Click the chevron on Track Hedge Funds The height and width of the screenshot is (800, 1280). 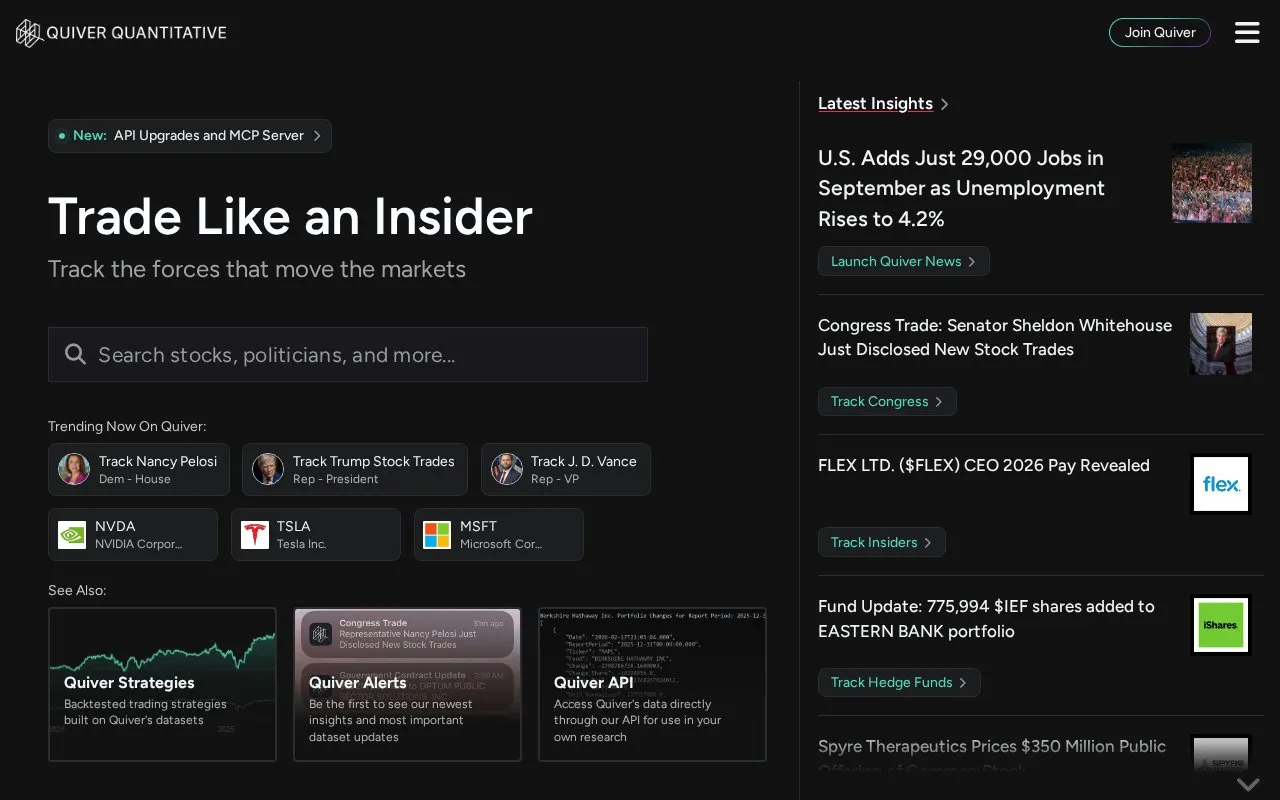pyautogui.click(x=962, y=682)
